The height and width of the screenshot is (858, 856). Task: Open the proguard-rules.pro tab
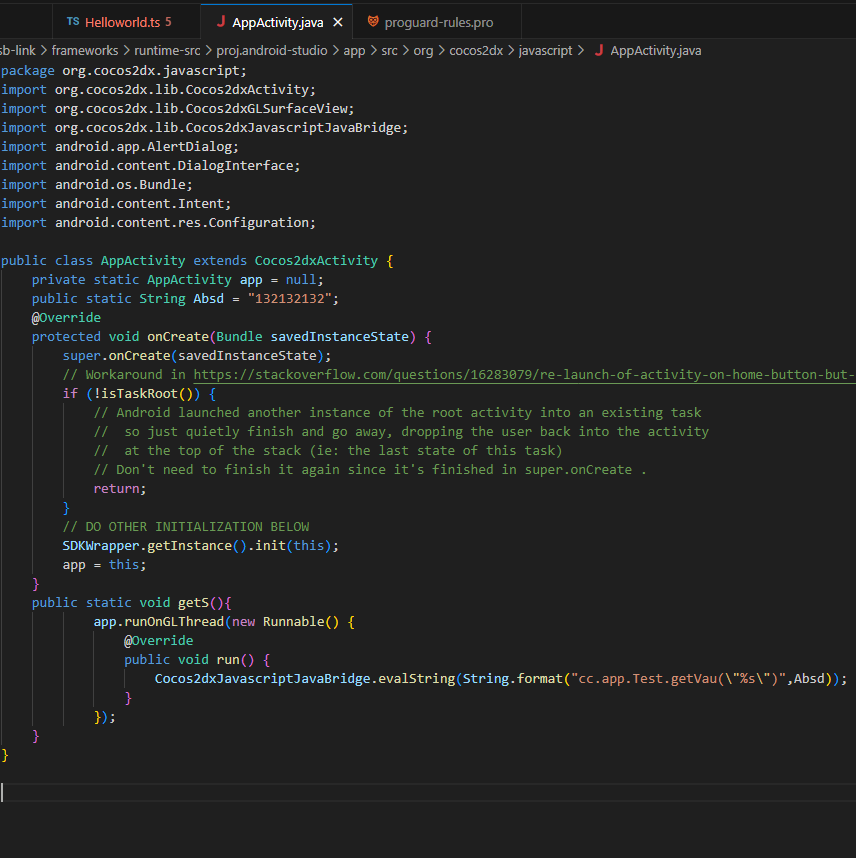[x=438, y=22]
